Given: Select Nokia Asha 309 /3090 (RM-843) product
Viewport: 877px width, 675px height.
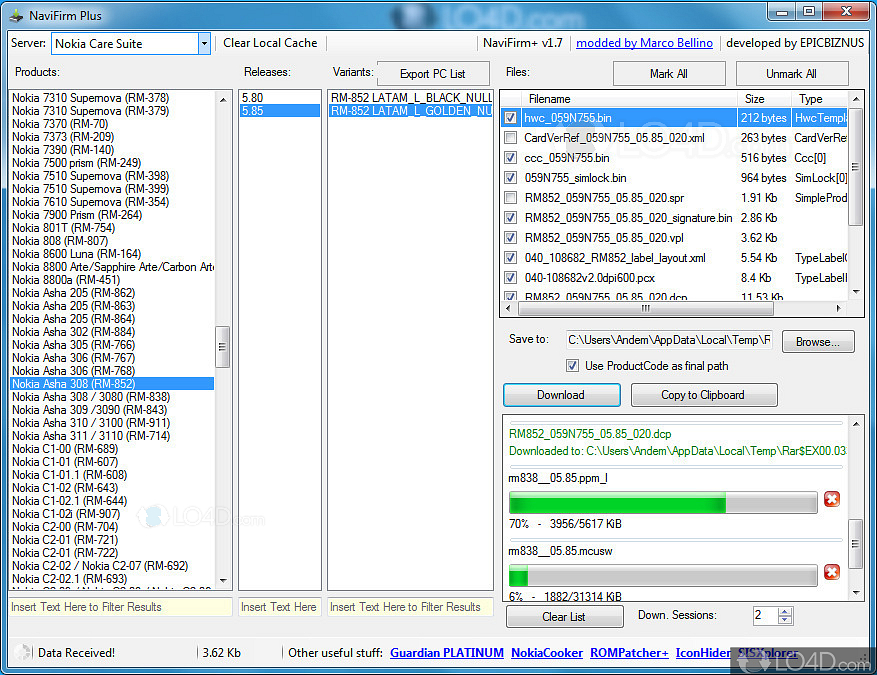Looking at the screenshot, I should pyautogui.click(x=89, y=410).
